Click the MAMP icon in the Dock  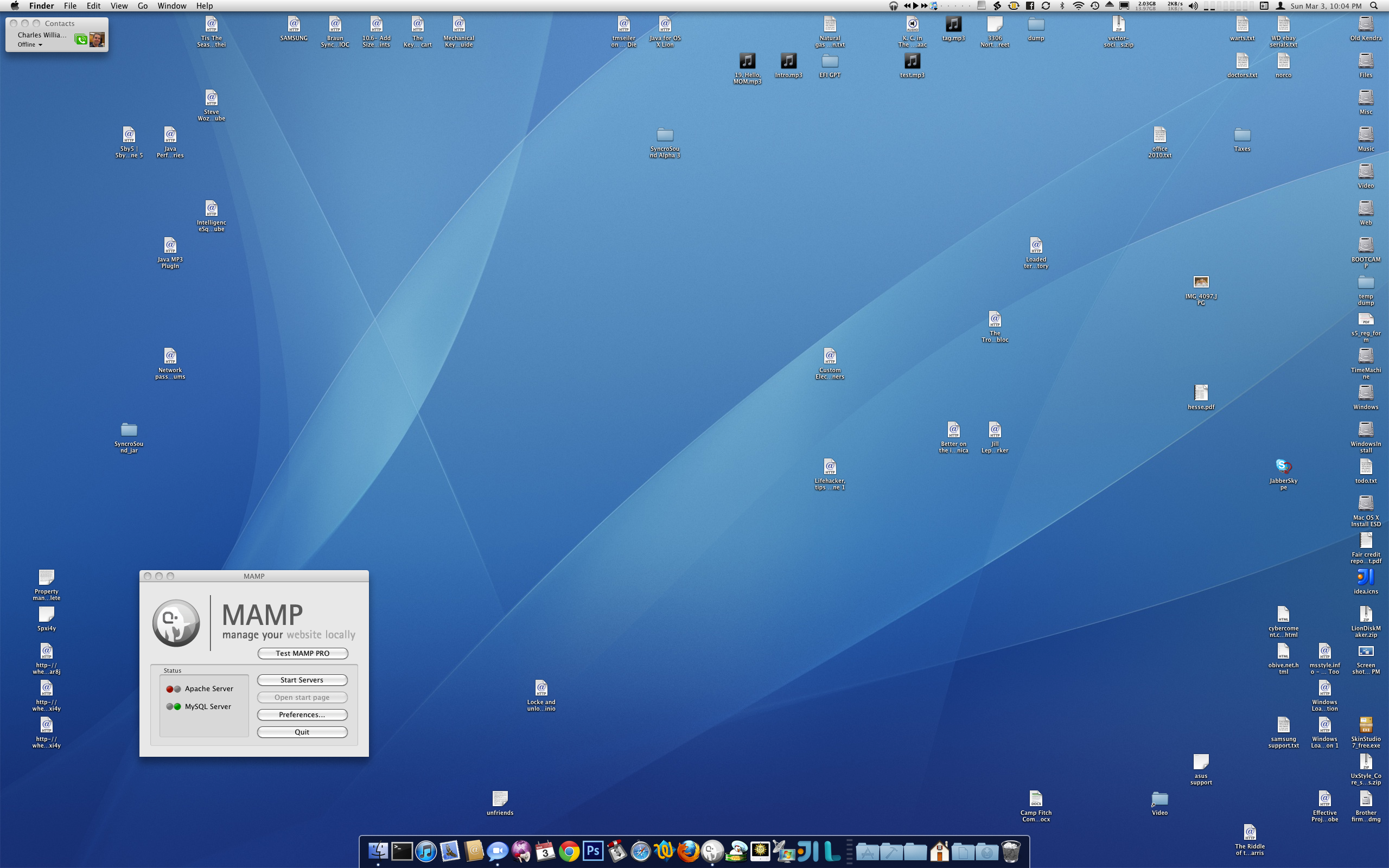click(713, 851)
